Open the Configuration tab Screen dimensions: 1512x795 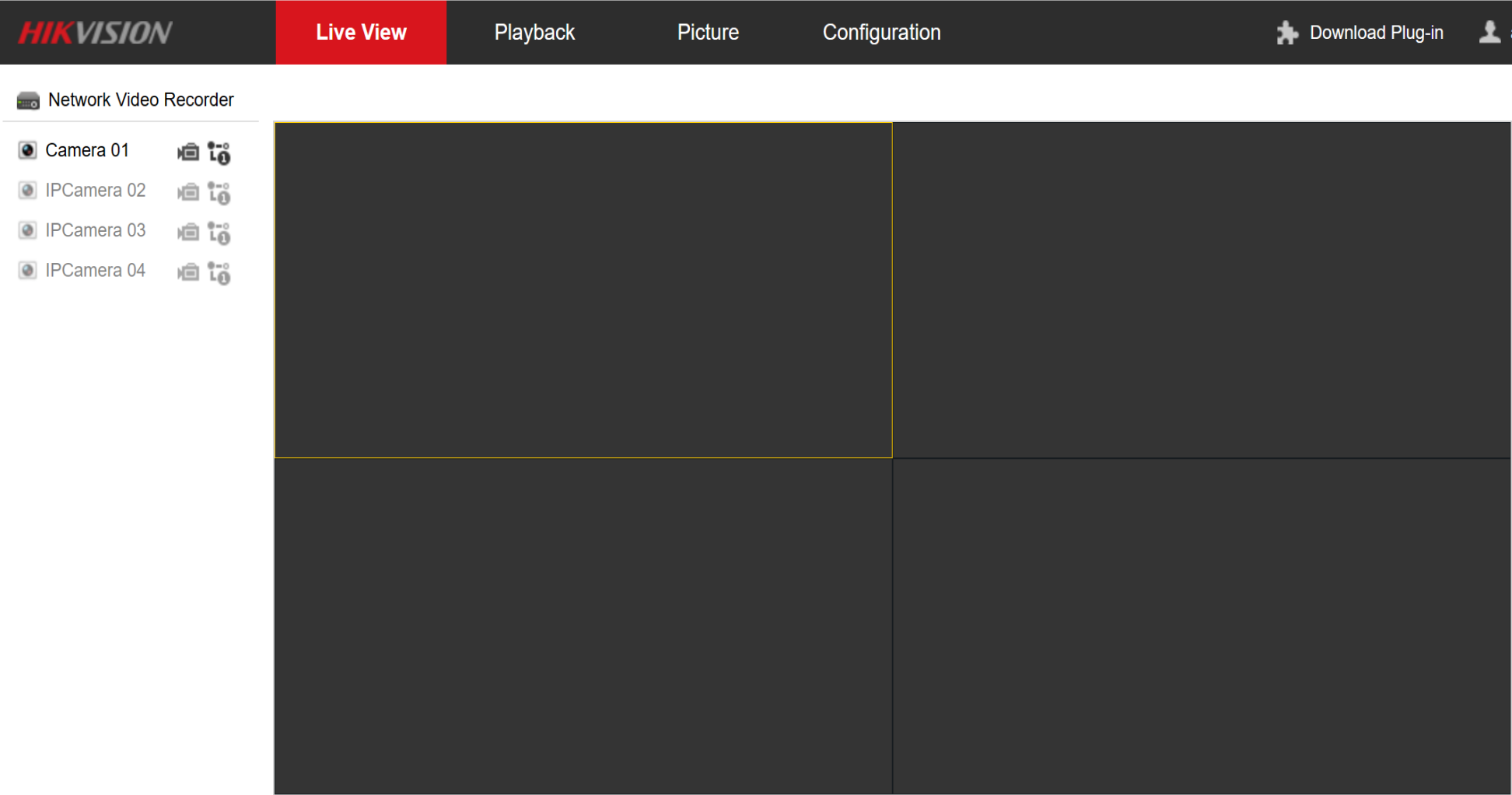tap(881, 32)
